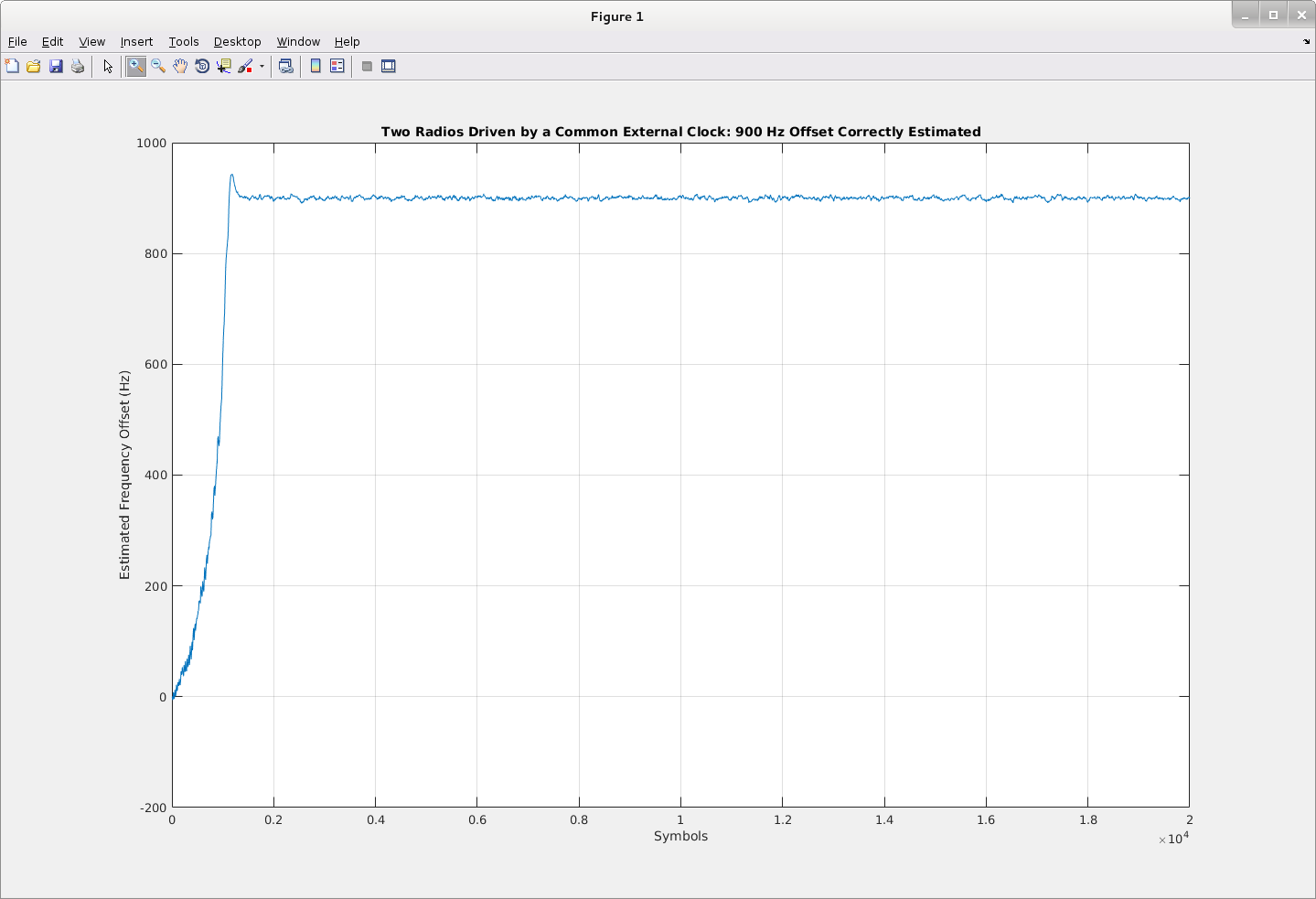Select the Brush data tool
The height and width of the screenshot is (899, 1316).
(x=245, y=66)
